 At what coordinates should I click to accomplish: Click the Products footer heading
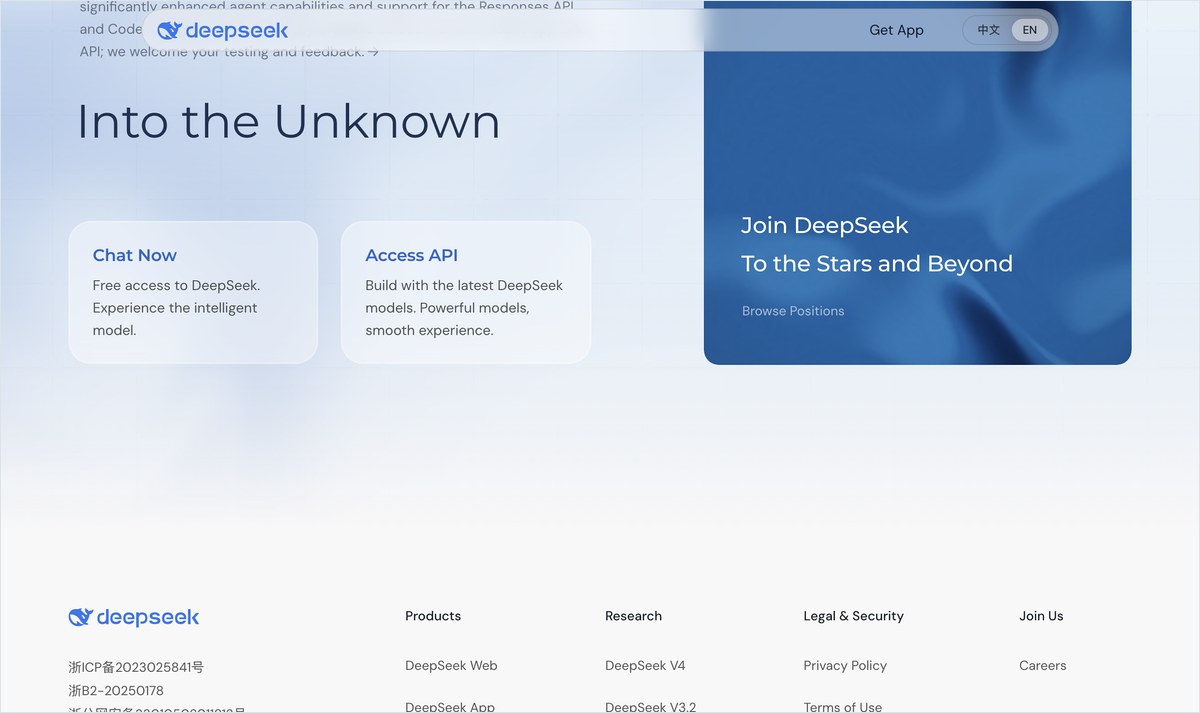tap(433, 616)
